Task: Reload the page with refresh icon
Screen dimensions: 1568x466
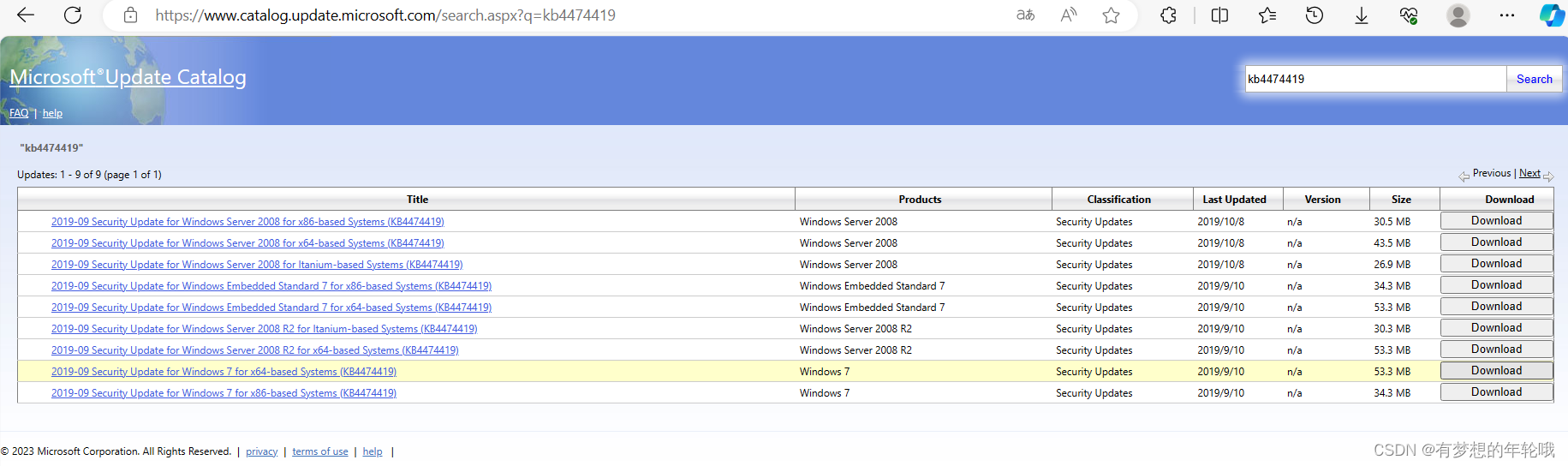Action: [74, 15]
